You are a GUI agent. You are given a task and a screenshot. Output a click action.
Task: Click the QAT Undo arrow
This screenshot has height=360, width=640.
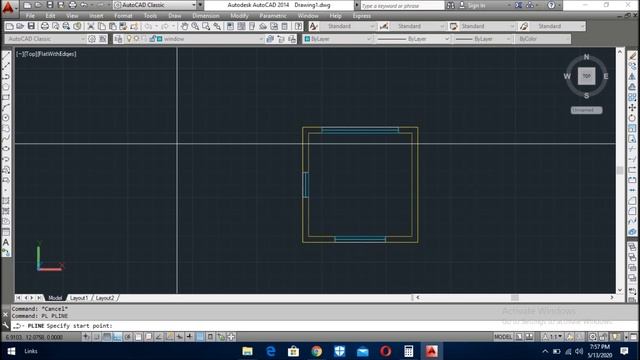(84, 5)
